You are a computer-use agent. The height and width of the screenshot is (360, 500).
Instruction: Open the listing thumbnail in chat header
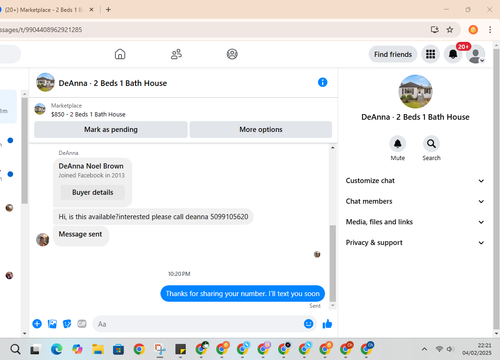point(45,82)
